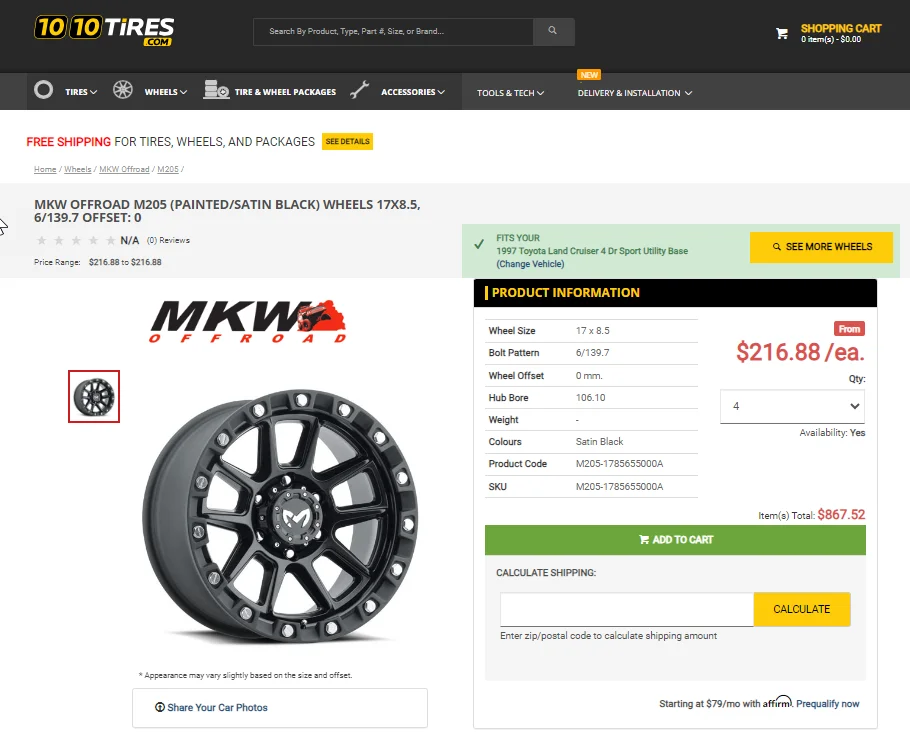Click the wheel rim icon in navigation
This screenshot has width=910, height=739.
click(x=122, y=90)
